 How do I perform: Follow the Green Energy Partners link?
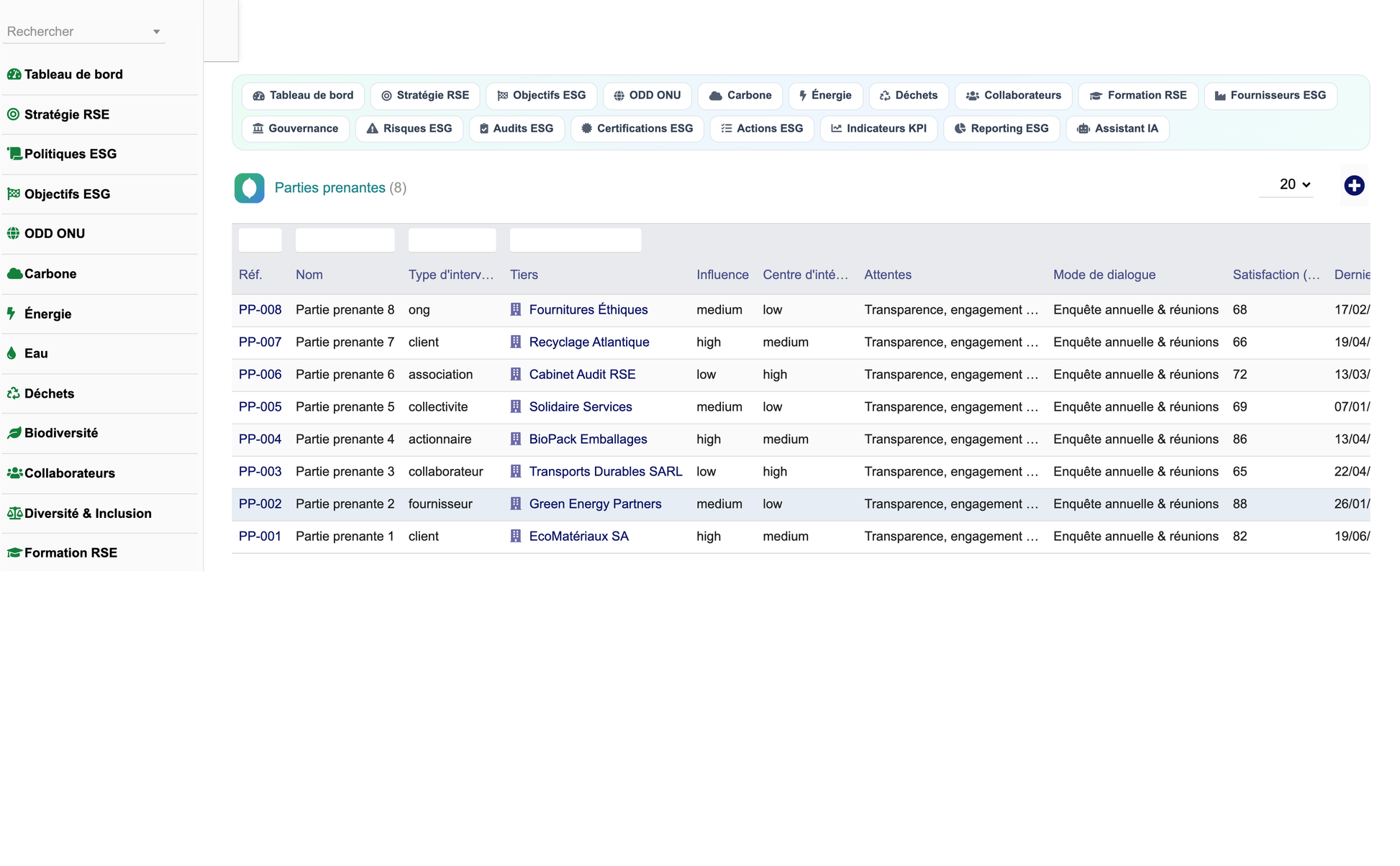coord(595,504)
